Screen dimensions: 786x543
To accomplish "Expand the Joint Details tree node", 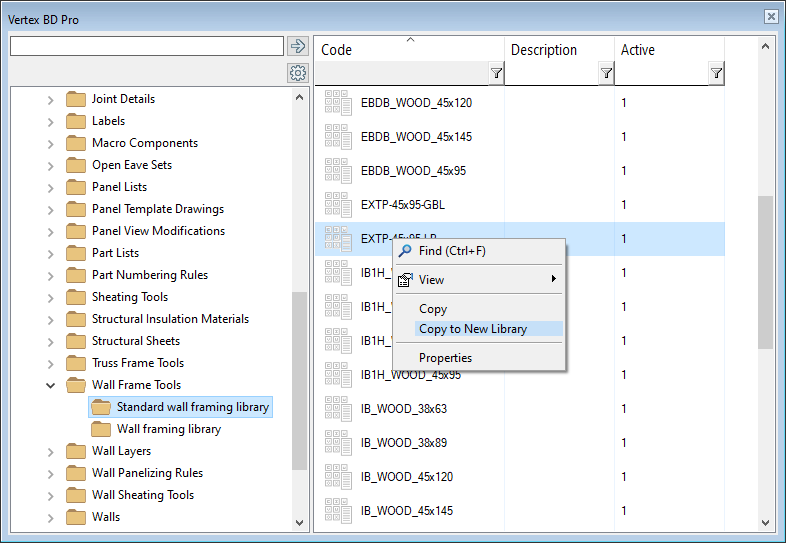I will [x=51, y=99].
